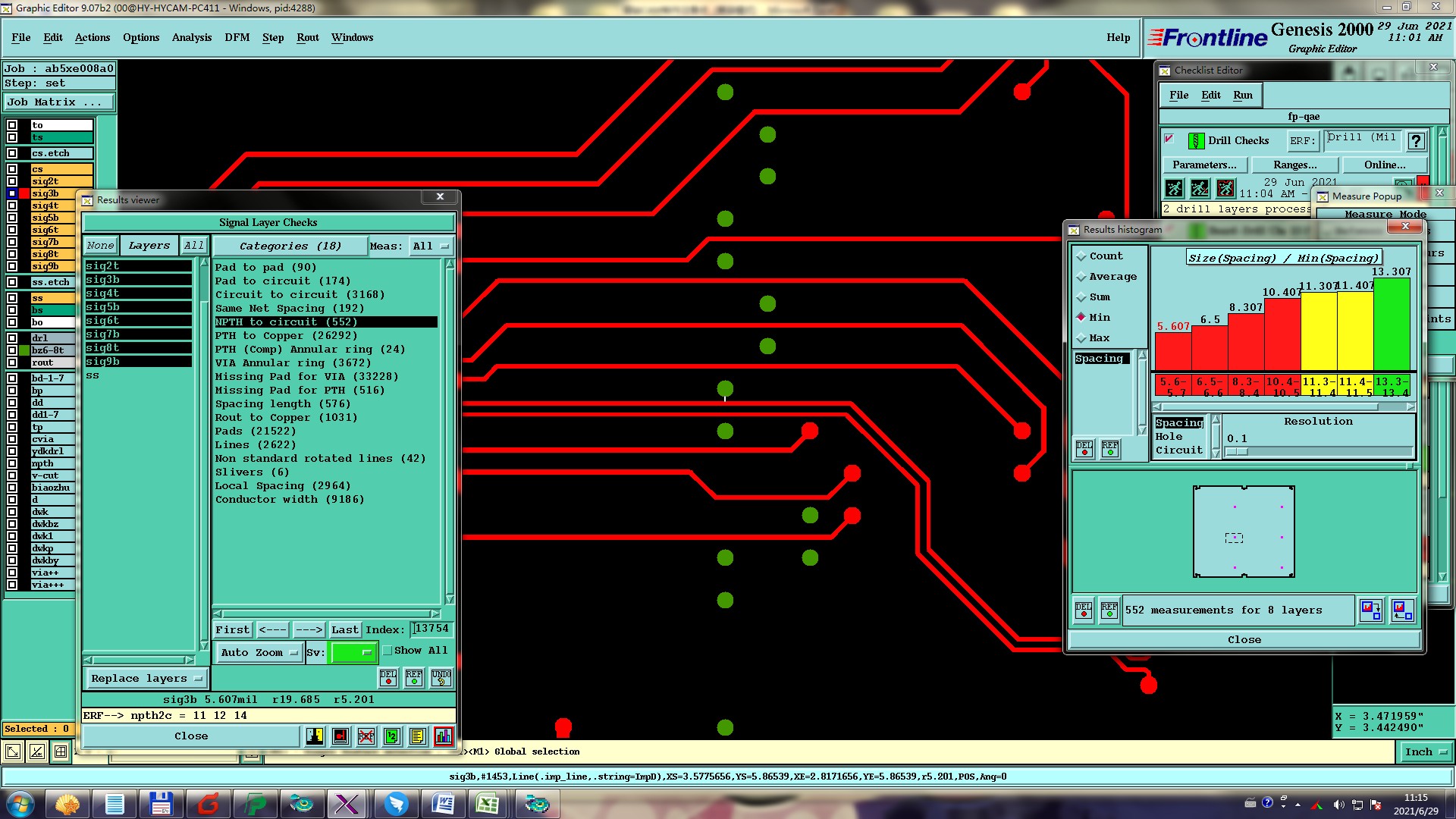1456x819 pixels.
Task: Open the Analysis menu
Action: (x=191, y=37)
